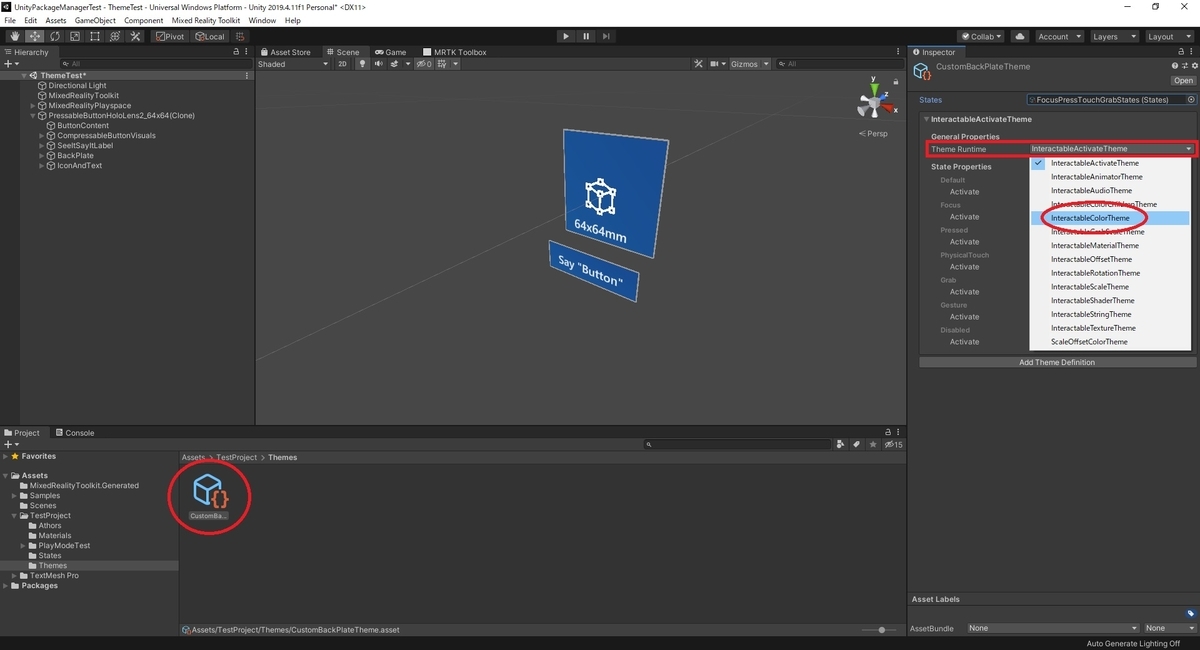Toggle scene audio
This screenshot has height=650, width=1200.
point(379,64)
